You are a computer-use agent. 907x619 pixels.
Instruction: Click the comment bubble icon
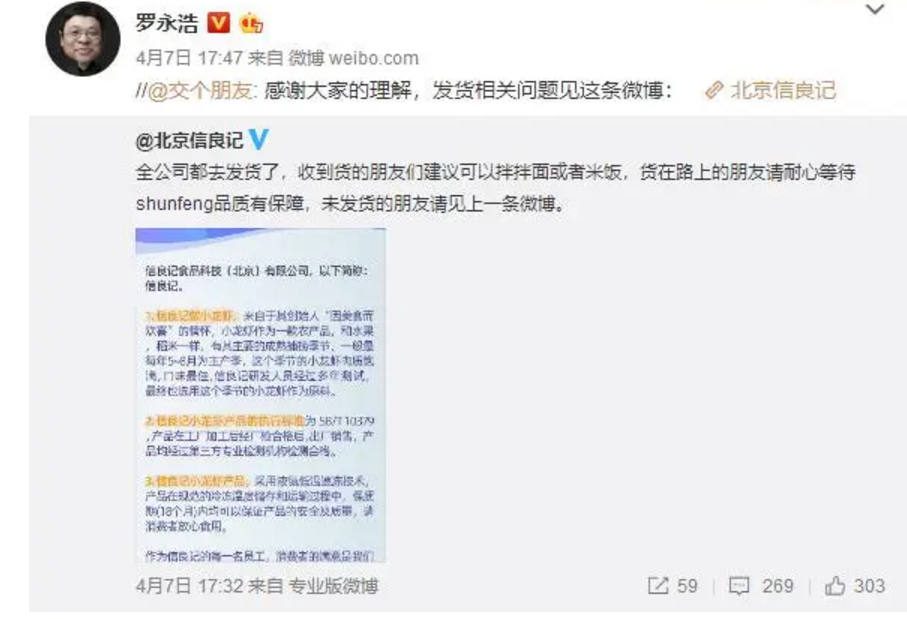[739, 586]
